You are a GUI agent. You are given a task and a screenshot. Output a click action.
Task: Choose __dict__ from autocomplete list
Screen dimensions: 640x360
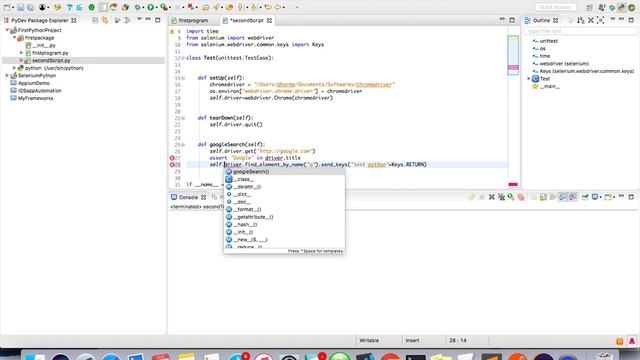point(284,194)
